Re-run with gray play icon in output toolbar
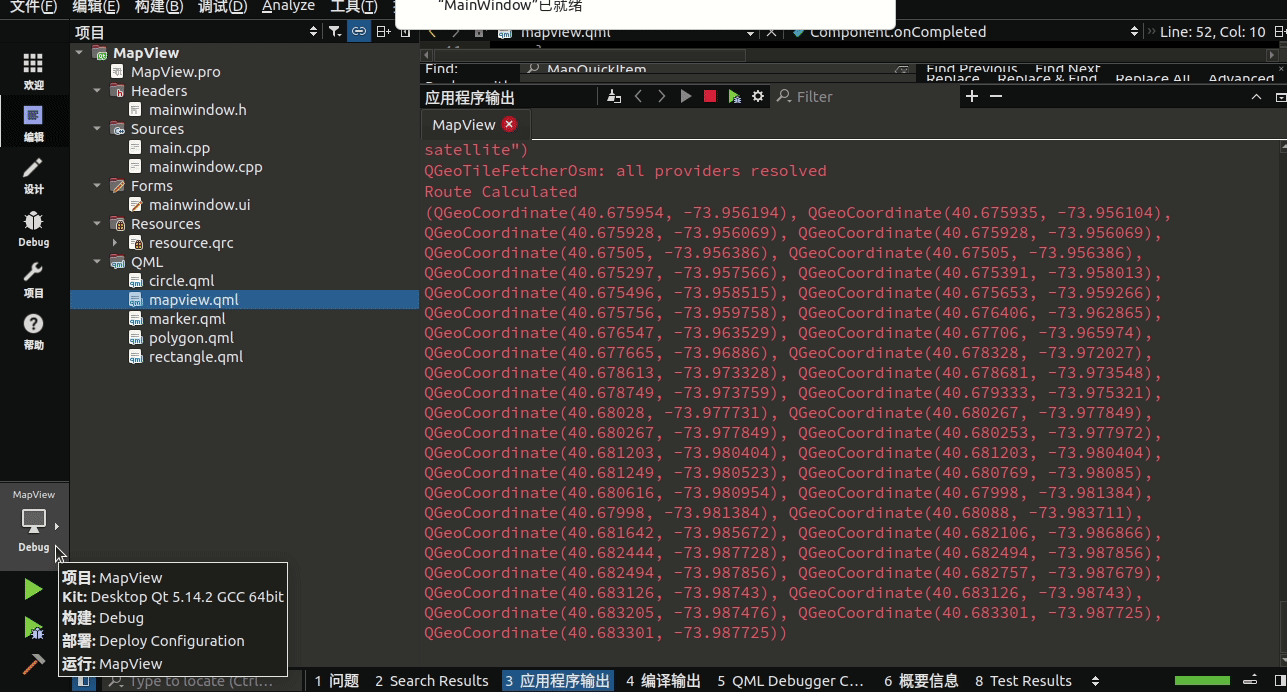Image resolution: width=1287 pixels, height=692 pixels. 686,96
